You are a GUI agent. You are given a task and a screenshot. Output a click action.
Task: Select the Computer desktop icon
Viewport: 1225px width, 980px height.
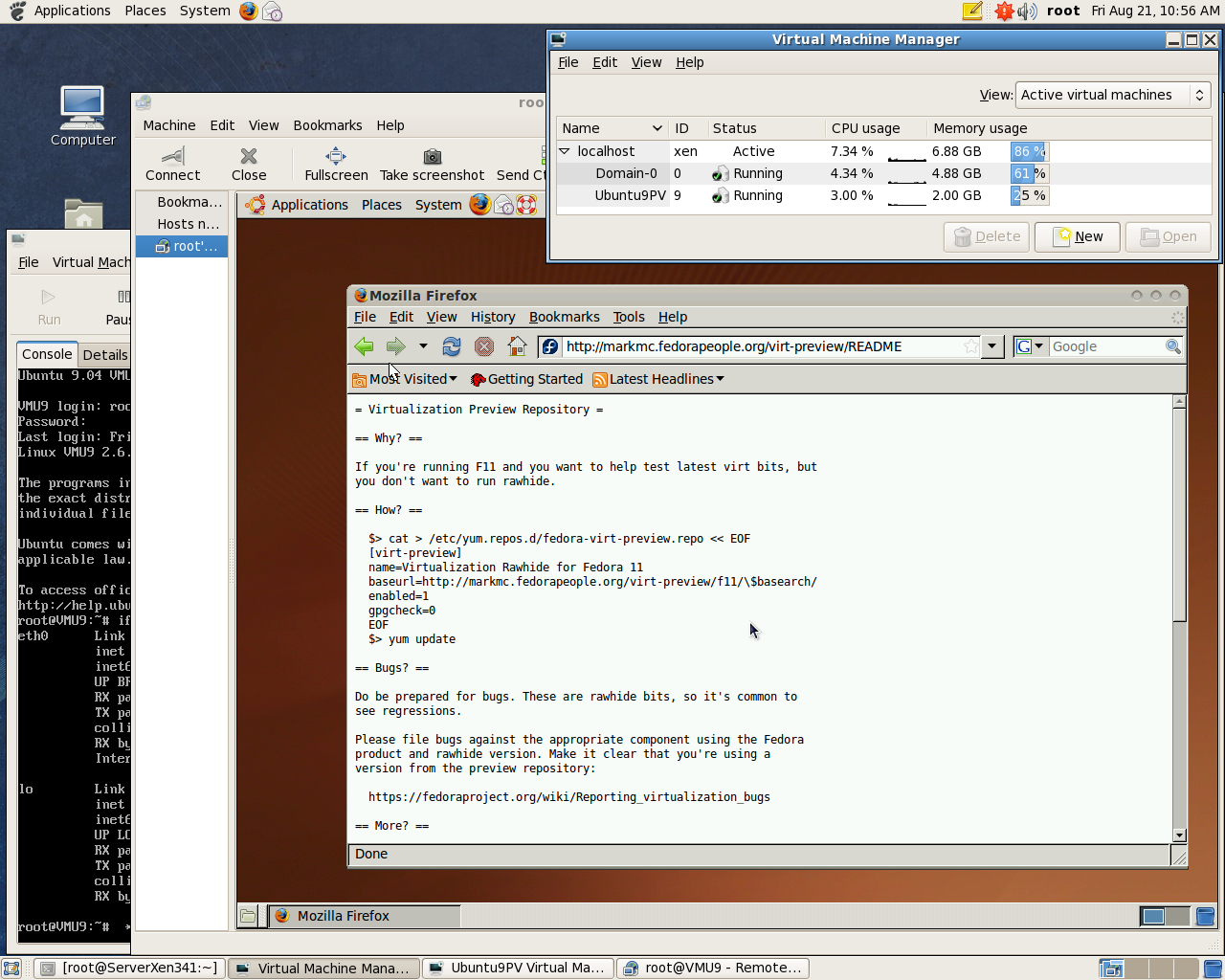[82, 116]
